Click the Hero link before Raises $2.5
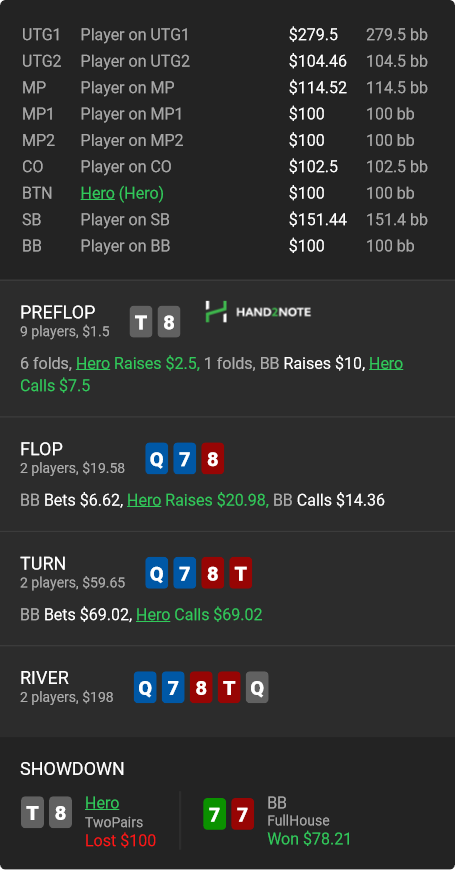Viewport: 455px width, 870px height. (93, 363)
